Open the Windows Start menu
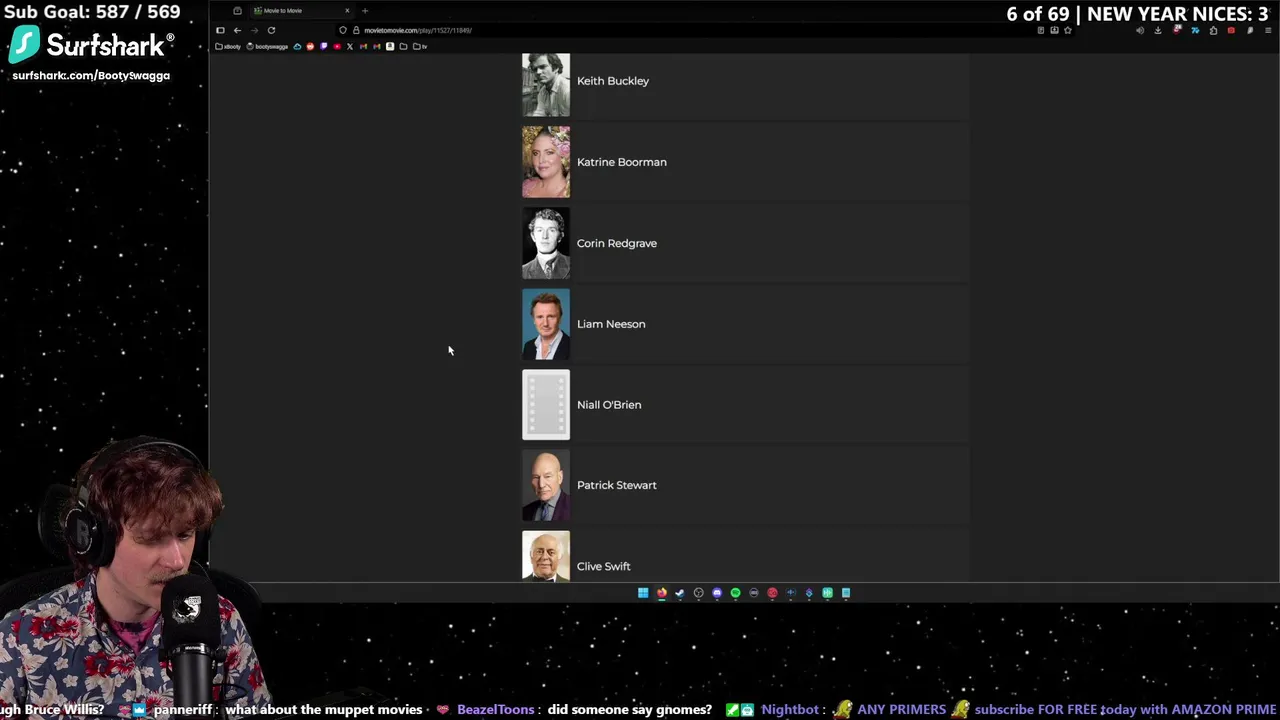Viewport: 1280px width, 720px height. [643, 593]
